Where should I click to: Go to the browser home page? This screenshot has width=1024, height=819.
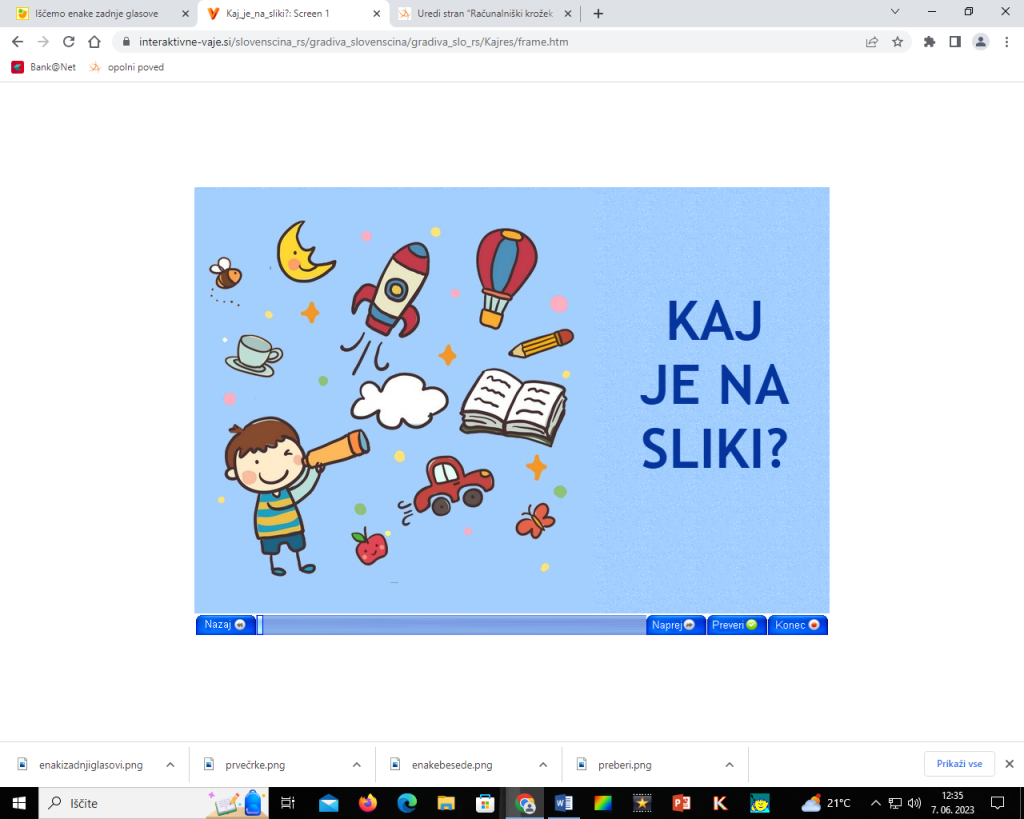coord(94,42)
